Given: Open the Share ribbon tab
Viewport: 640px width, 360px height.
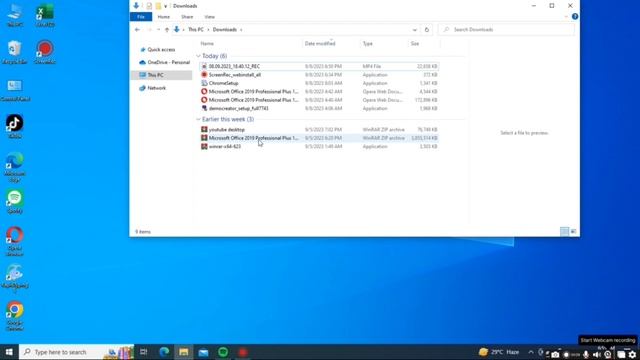Looking at the screenshot, I should tap(187, 17).
